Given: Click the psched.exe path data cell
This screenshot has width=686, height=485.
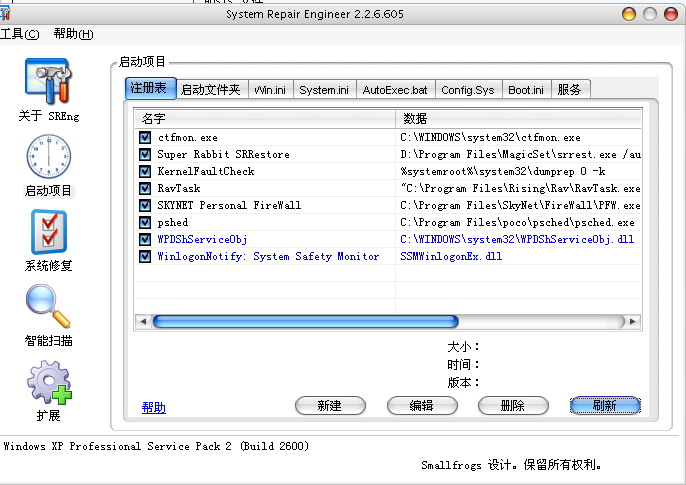Looking at the screenshot, I should click(518, 223).
